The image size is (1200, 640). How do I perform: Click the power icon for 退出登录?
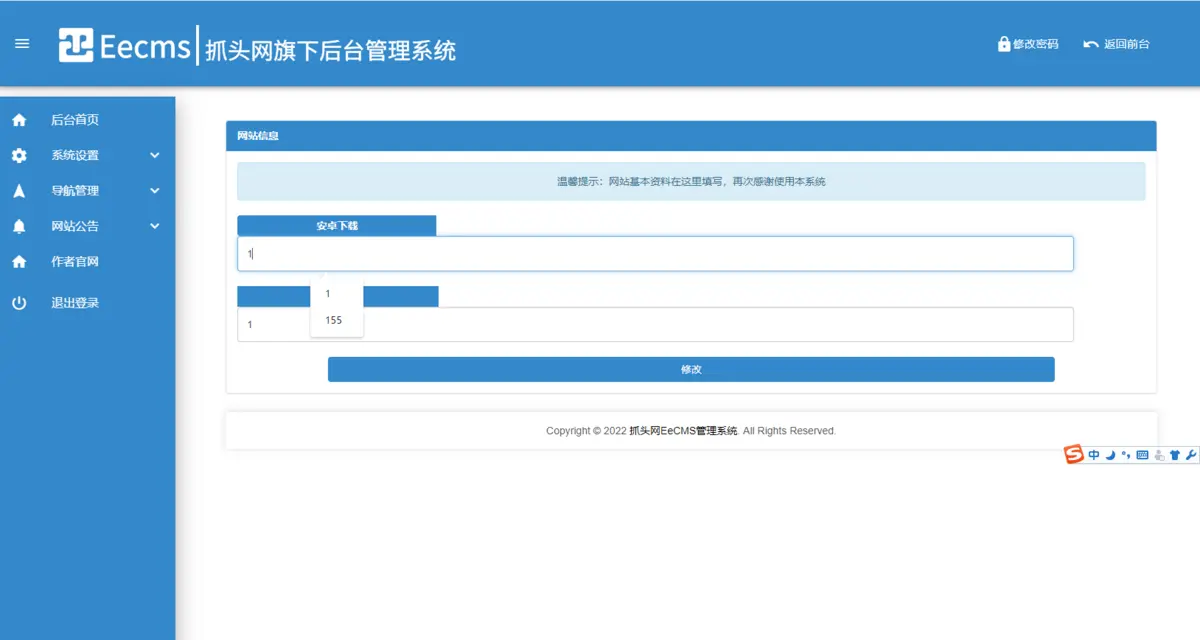coord(19,303)
